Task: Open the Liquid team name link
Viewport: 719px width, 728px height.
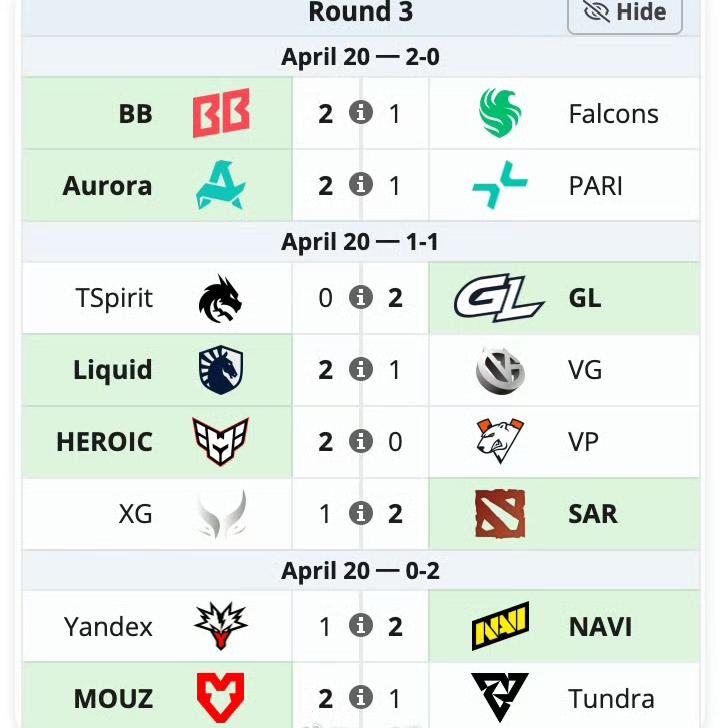Action: 113,370
